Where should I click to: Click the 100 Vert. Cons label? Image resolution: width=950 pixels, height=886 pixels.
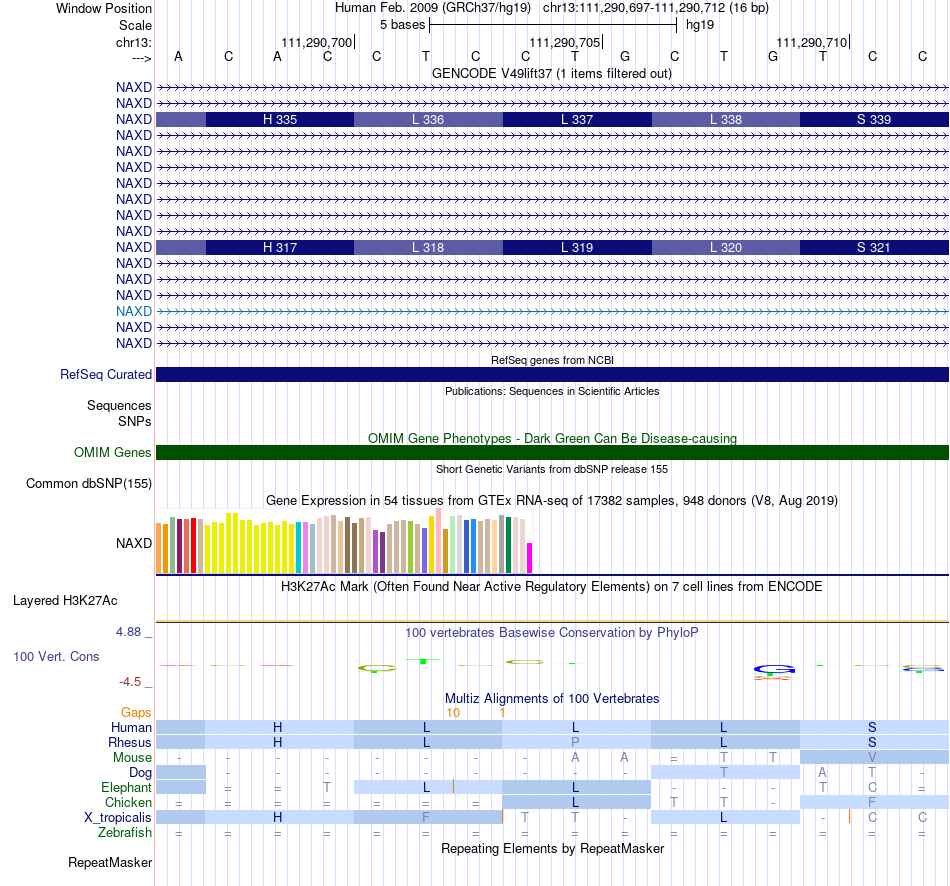click(56, 656)
